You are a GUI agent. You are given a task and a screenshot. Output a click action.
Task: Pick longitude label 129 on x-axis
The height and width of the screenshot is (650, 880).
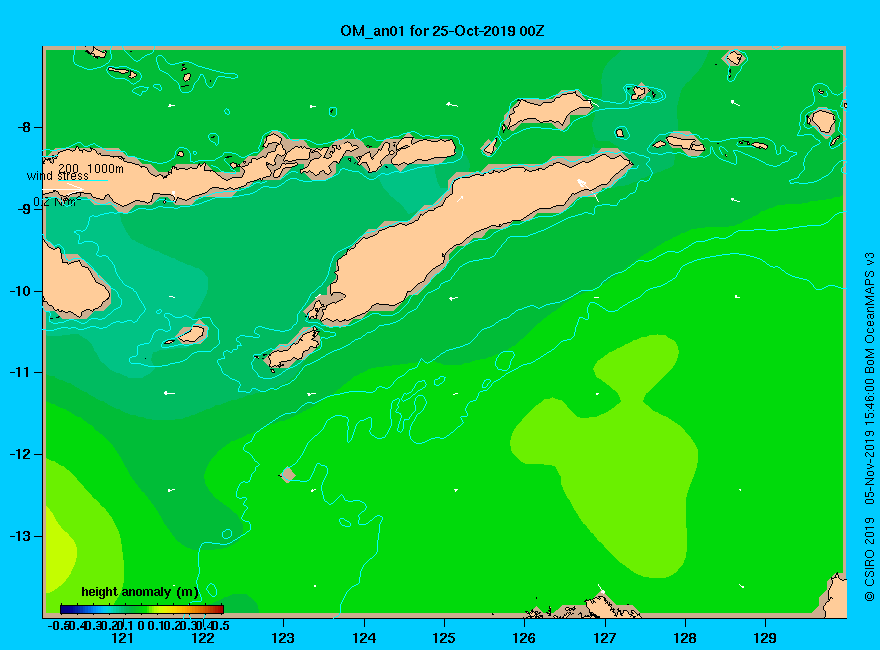765,638
